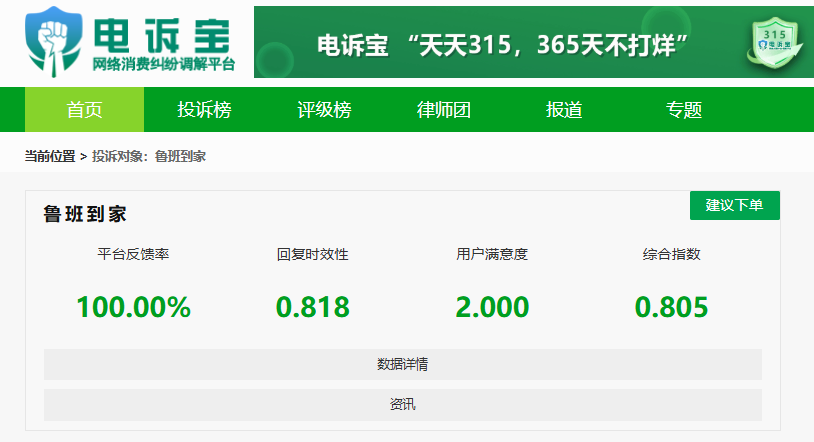814x442 pixels.
Task: Expand the 资讯 bar
Action: pyautogui.click(x=403, y=405)
